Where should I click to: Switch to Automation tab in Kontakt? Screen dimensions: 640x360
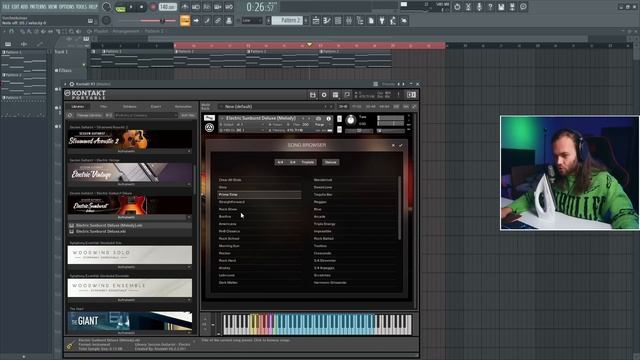click(183, 107)
